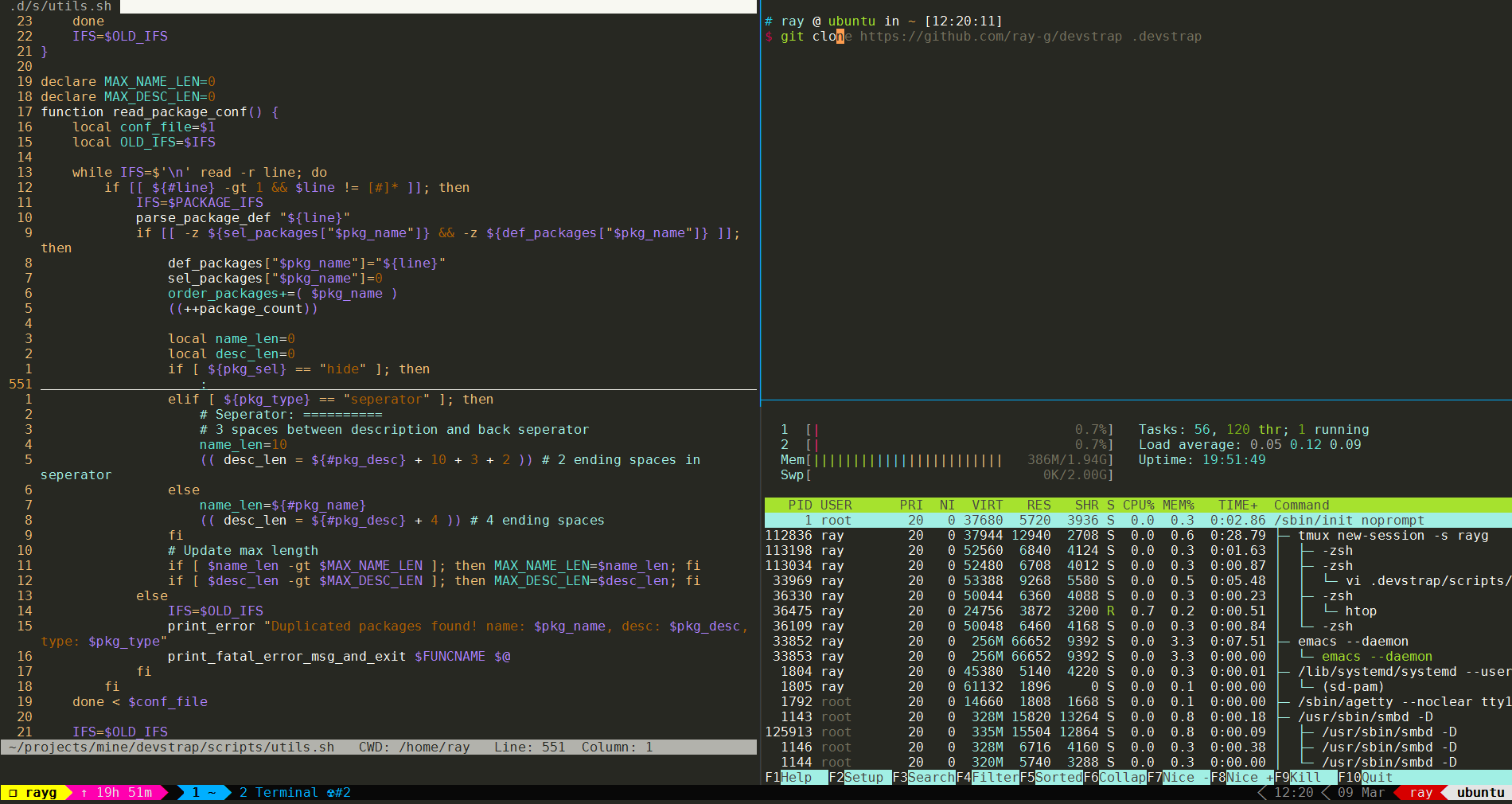Click the F9 Kill label in htop
Image resolution: width=1512 pixels, height=804 pixels.
(x=1305, y=778)
